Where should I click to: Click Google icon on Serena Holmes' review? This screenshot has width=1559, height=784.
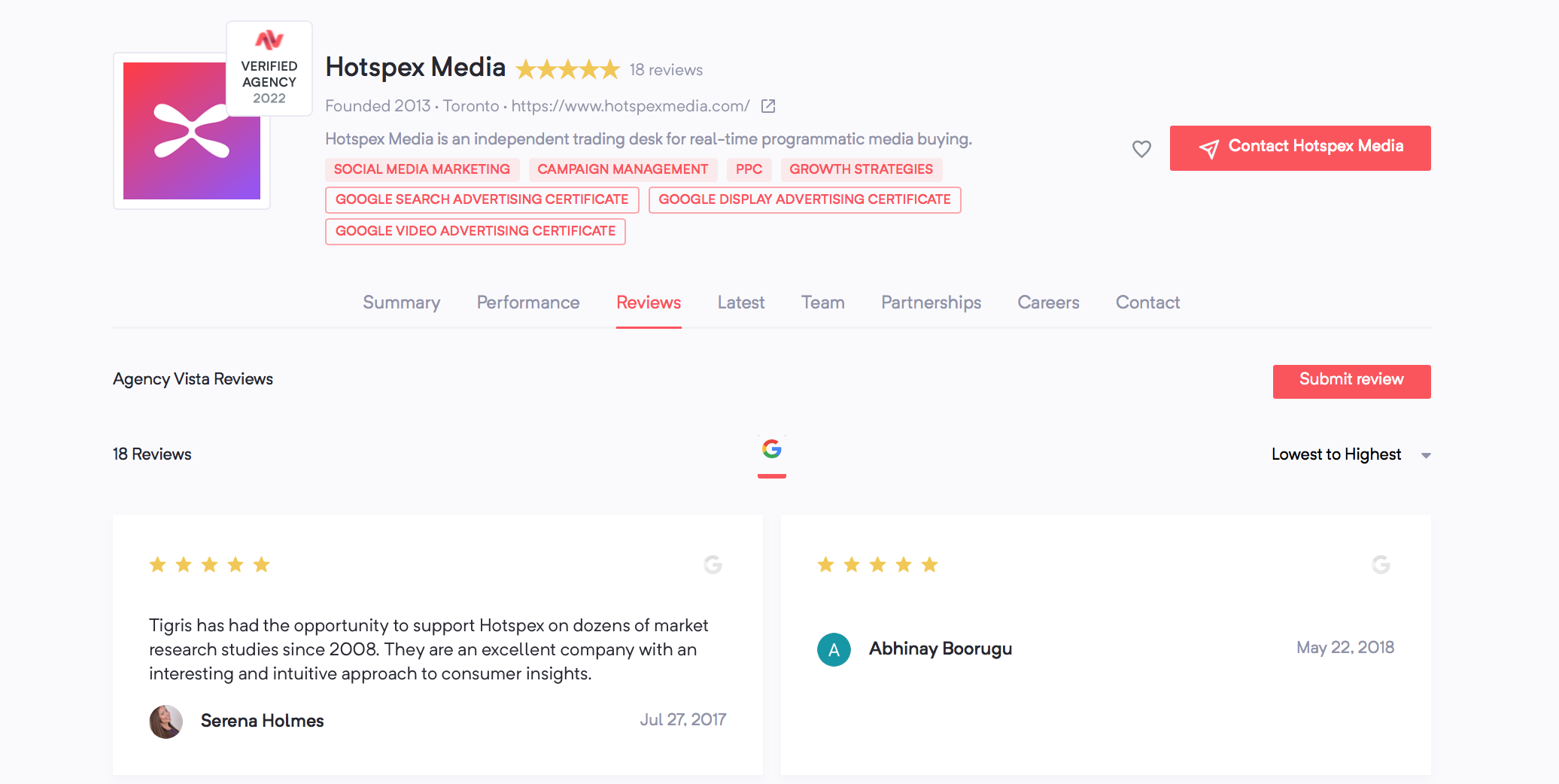tap(713, 564)
